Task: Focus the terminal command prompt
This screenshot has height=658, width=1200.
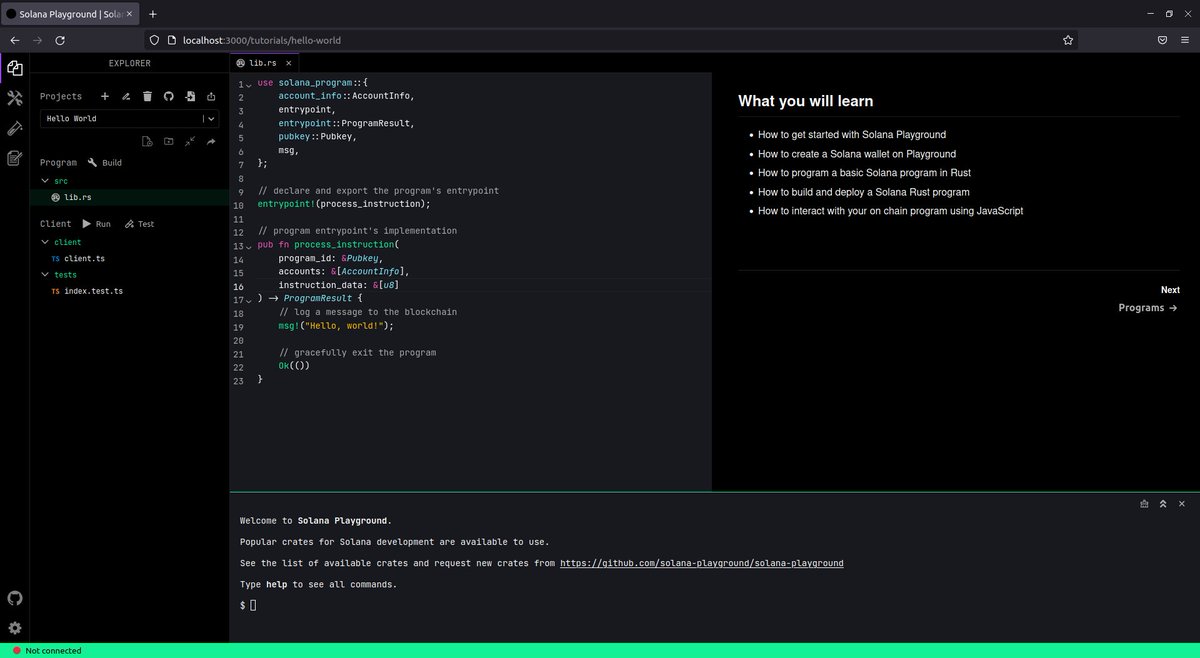Action: pyautogui.click(x=253, y=605)
